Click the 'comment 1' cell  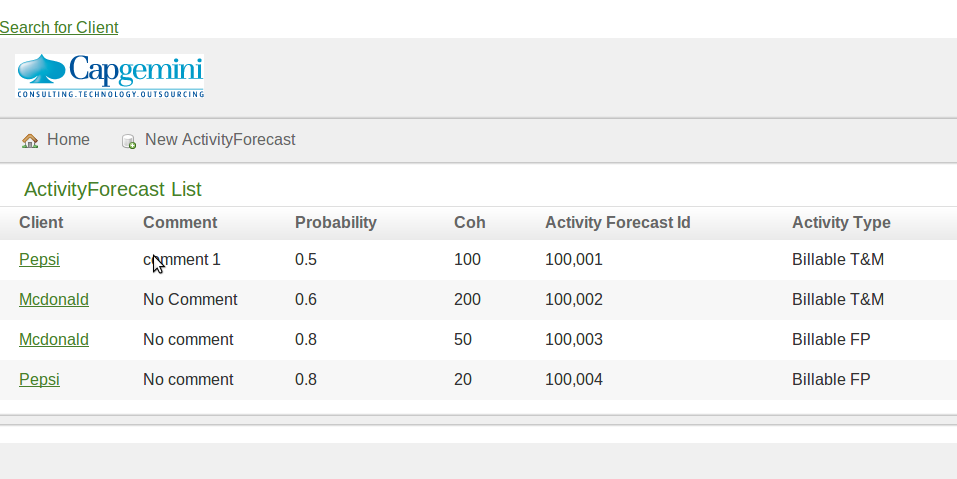182,260
